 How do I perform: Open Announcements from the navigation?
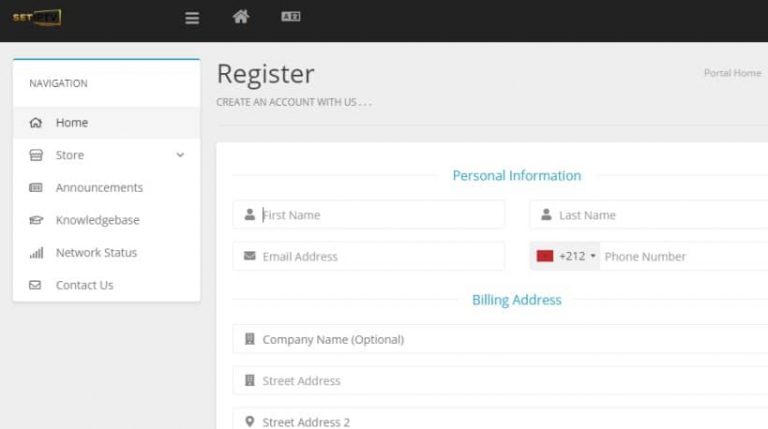99,188
